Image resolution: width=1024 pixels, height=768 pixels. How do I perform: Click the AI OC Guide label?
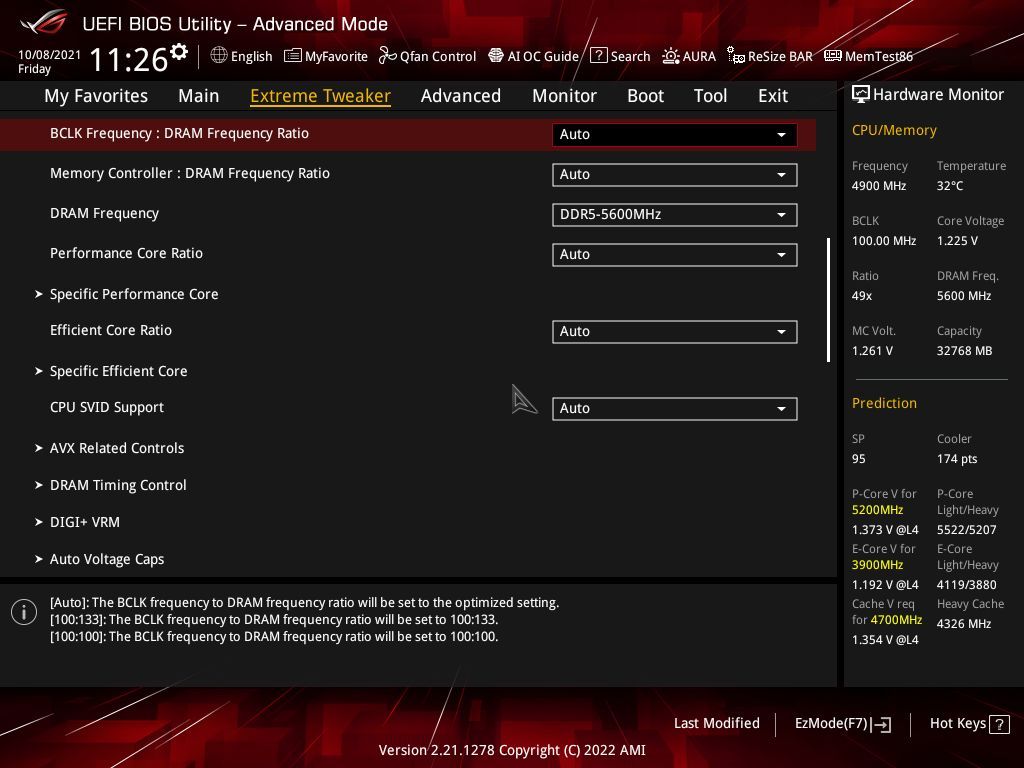(543, 57)
